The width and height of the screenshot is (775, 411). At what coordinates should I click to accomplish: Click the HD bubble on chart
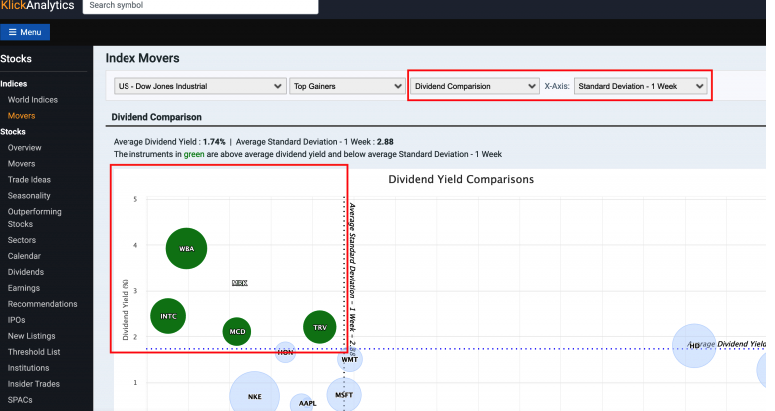pos(694,346)
